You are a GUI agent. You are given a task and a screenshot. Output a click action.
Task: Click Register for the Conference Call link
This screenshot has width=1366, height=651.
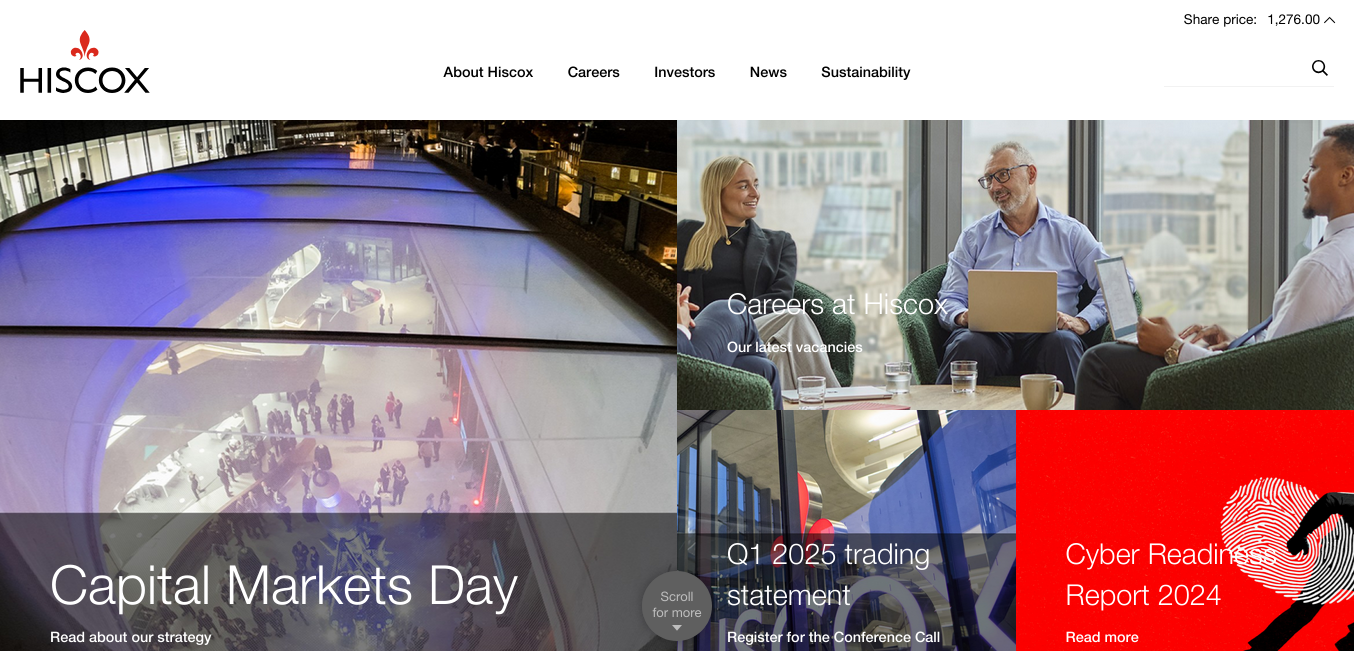click(x=834, y=637)
